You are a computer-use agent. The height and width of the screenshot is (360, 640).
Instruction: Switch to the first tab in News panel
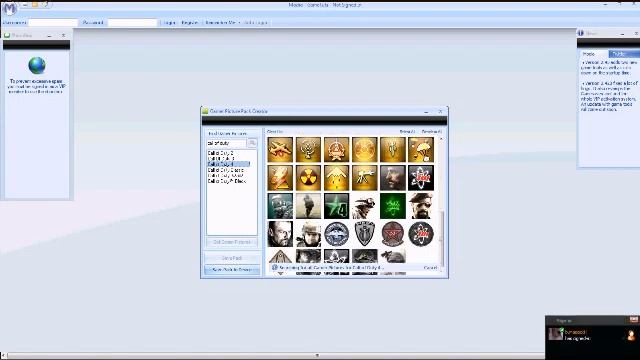coord(589,54)
